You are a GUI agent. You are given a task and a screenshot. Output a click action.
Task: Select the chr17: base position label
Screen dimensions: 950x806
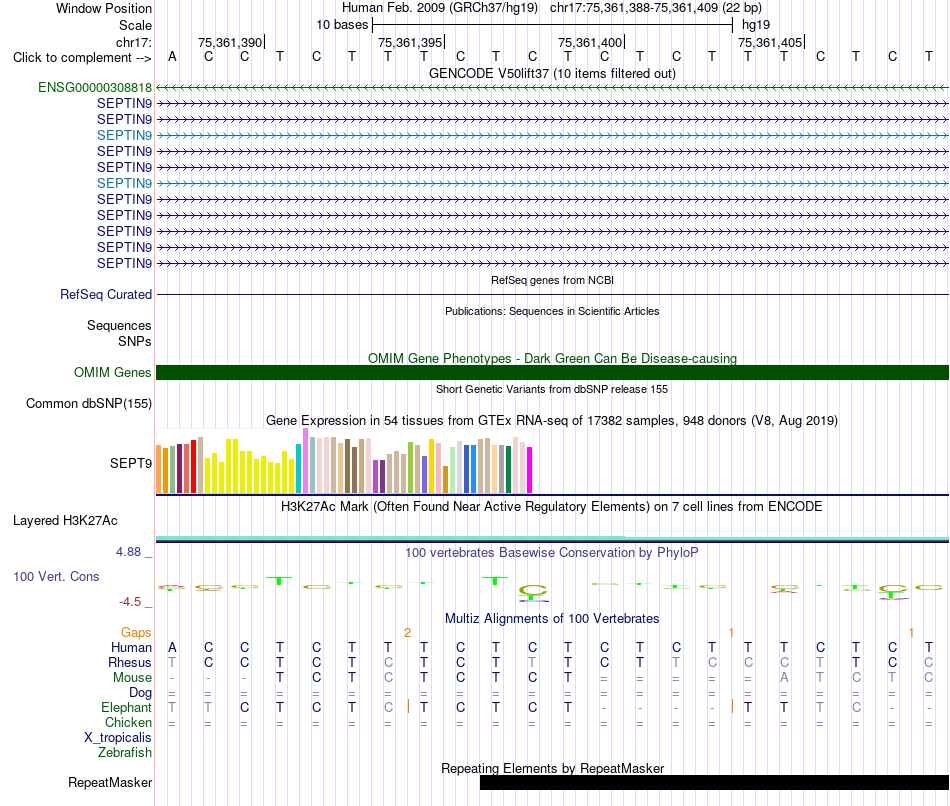pos(133,42)
